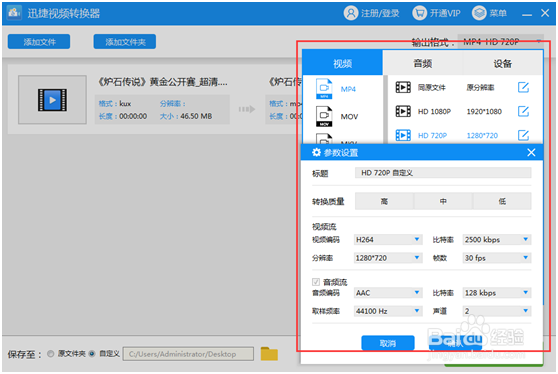Open the 音频编码 AAC dropdown
This screenshot has width=558, height=374.
pyautogui.click(x=388, y=293)
